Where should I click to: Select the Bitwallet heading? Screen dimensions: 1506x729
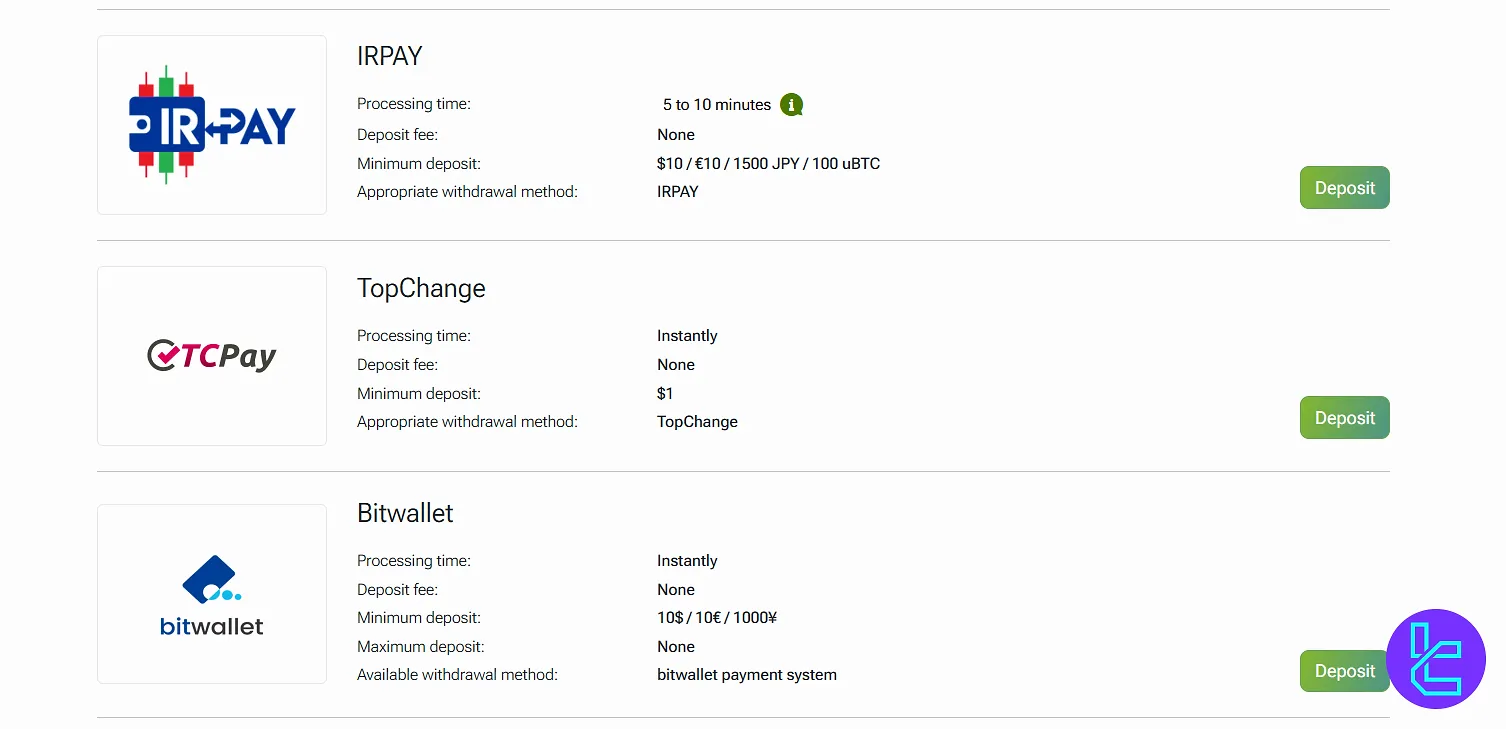(405, 513)
